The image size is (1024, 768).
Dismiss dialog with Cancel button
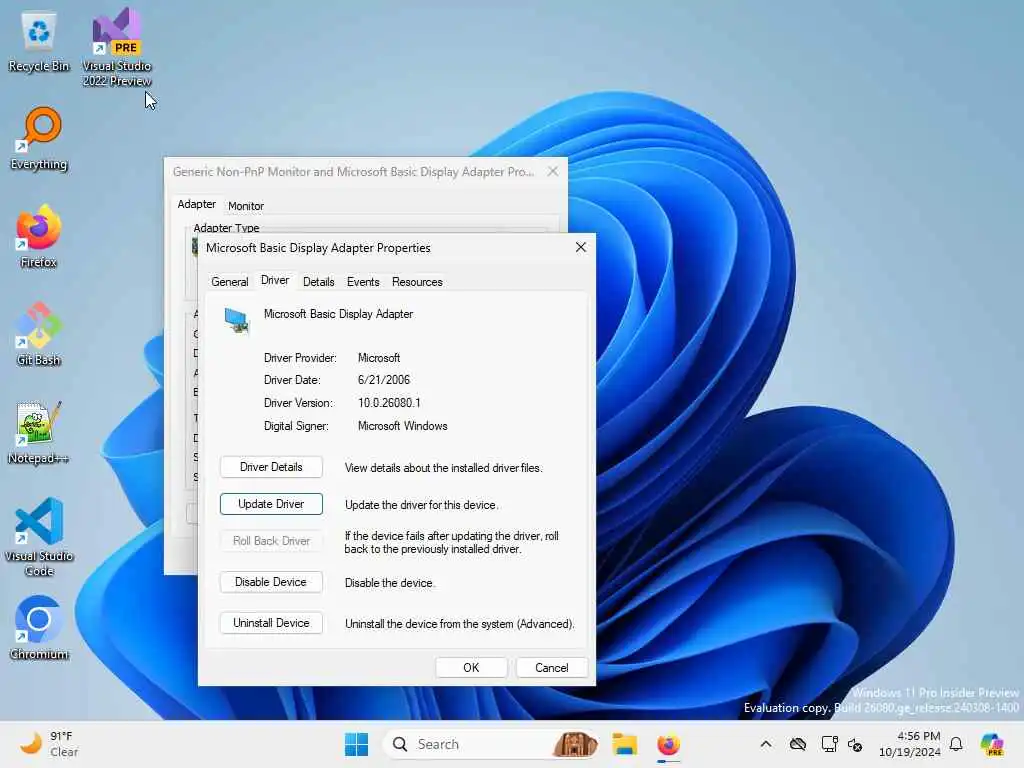tap(552, 667)
